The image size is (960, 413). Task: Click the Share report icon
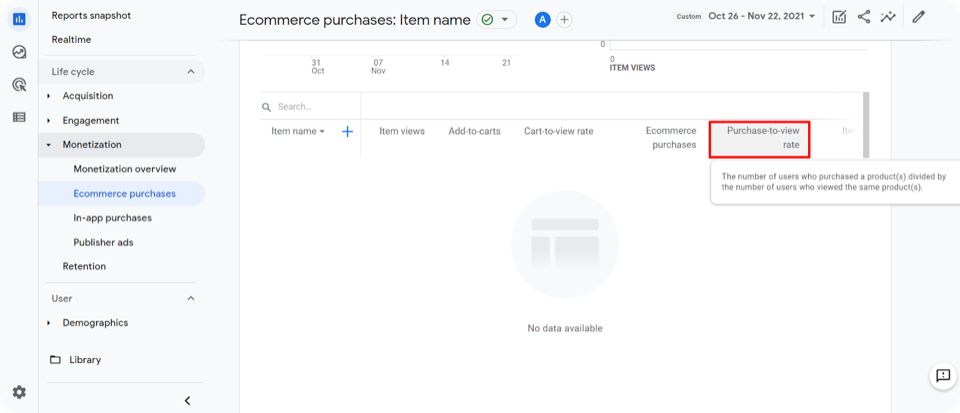[x=864, y=17]
